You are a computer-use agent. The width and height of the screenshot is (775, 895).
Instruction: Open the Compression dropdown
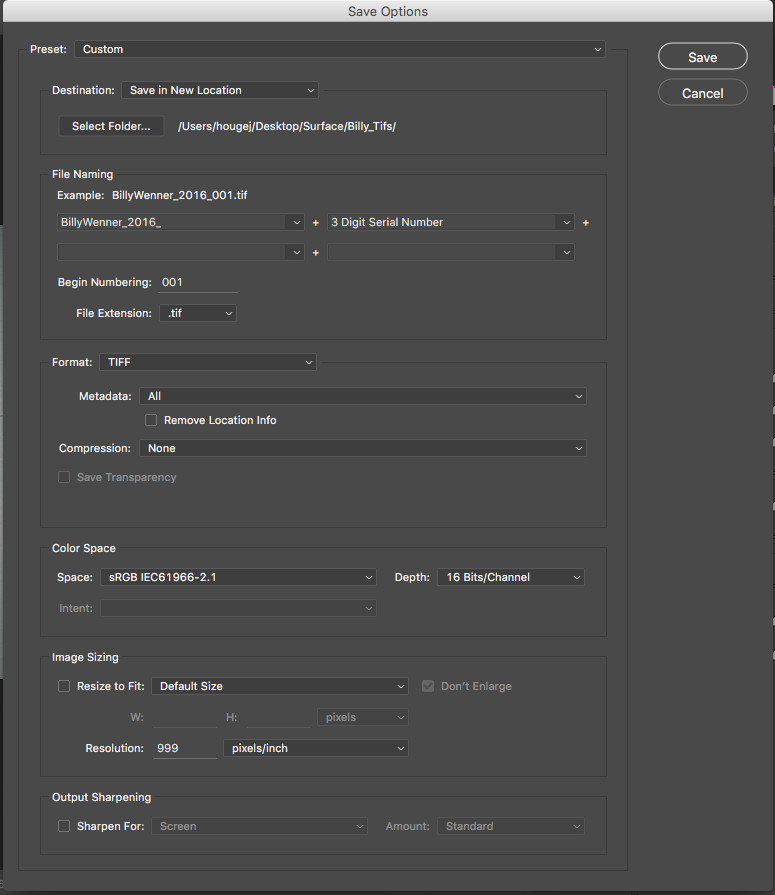click(362, 449)
